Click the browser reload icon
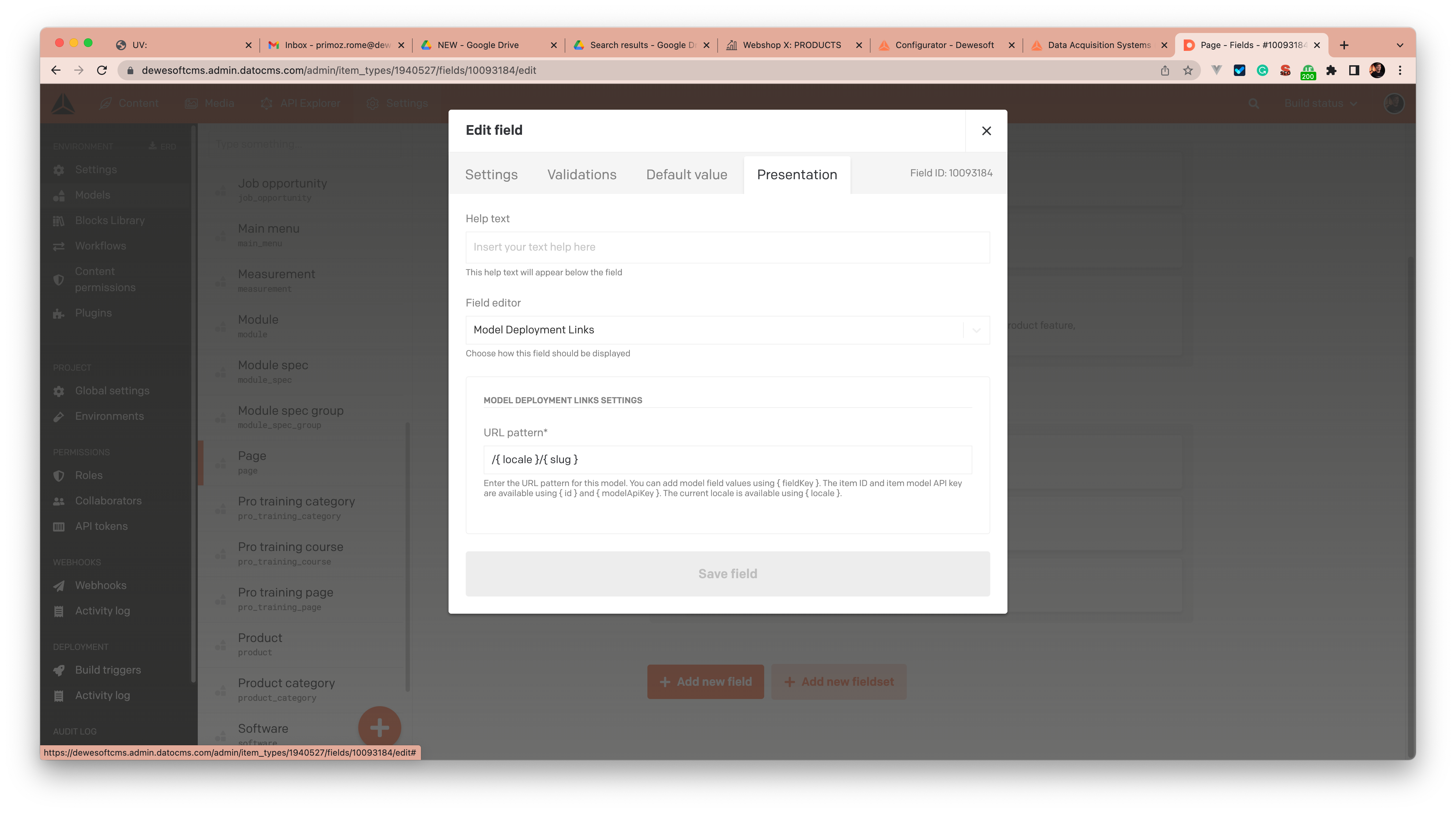The width and height of the screenshot is (1456, 813). tap(102, 70)
